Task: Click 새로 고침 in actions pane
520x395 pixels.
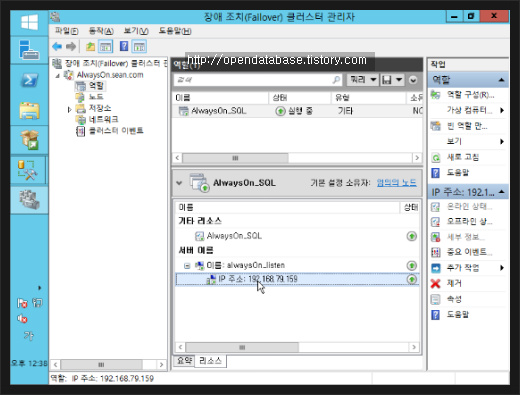Action: (x=463, y=157)
